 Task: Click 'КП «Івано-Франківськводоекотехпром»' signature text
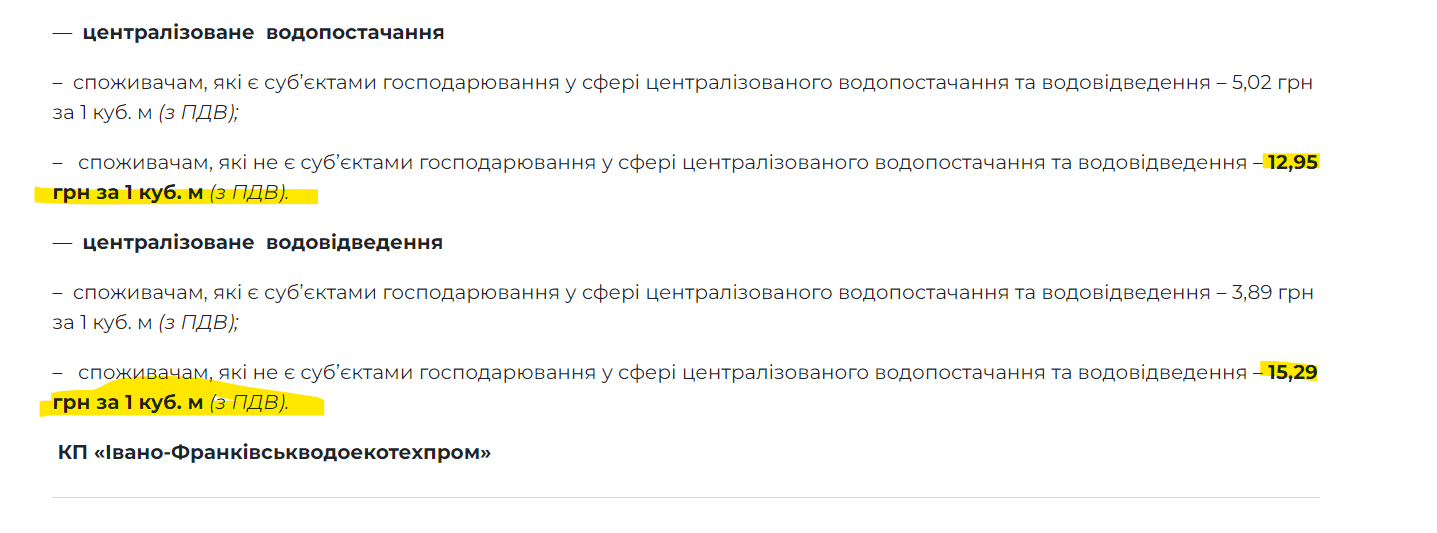point(274,453)
